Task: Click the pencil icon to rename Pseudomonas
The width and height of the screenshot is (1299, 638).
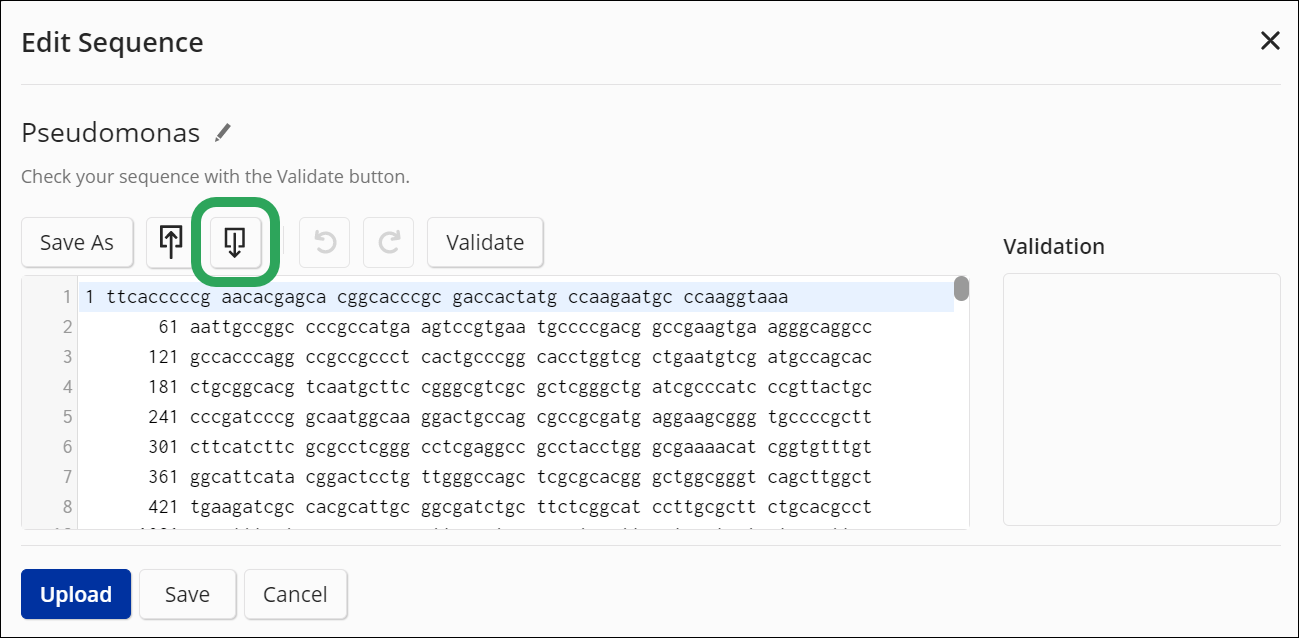Action: [x=223, y=132]
